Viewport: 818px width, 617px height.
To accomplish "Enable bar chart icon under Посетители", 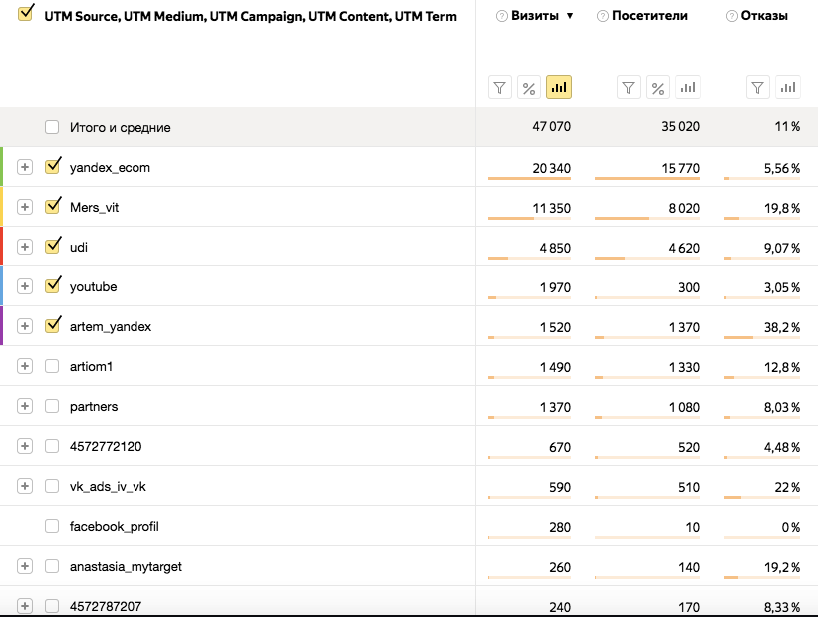I will (x=688, y=88).
